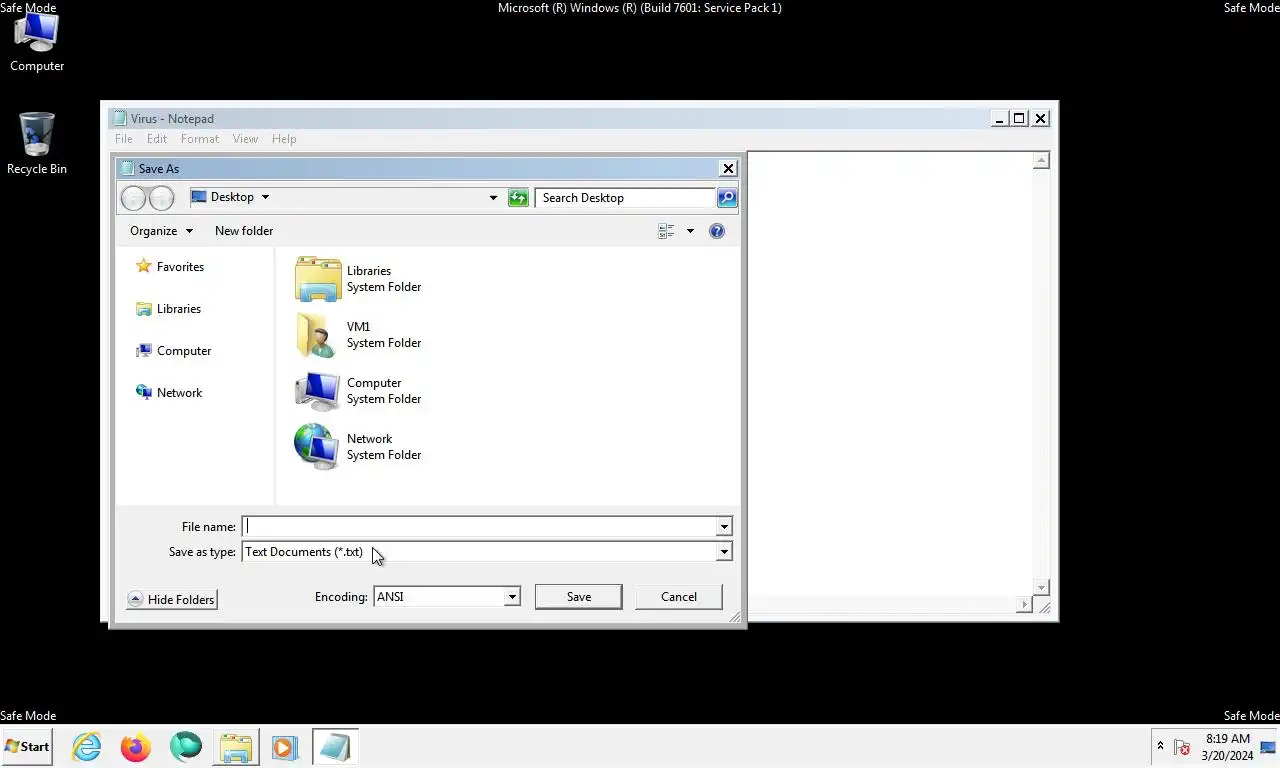The height and width of the screenshot is (768, 1280).
Task: Open Notepad's File menu
Action: [124, 139]
